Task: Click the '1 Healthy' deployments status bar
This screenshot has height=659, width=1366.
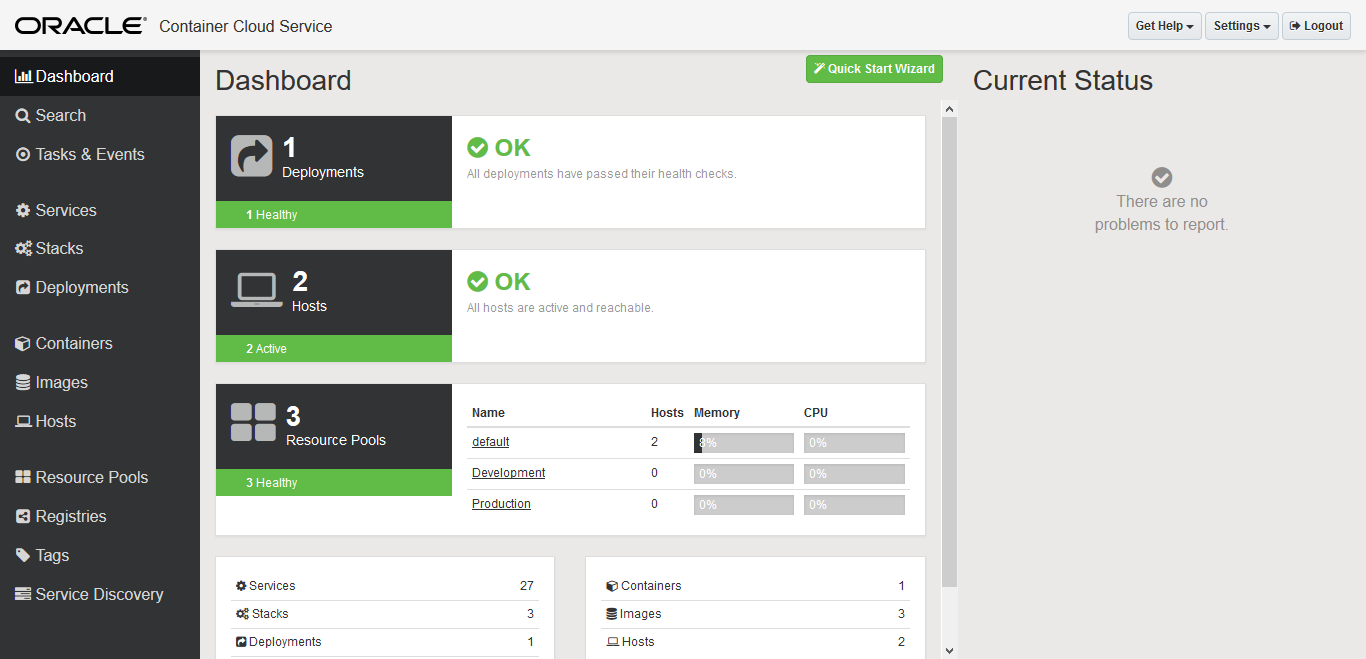Action: coord(334,215)
